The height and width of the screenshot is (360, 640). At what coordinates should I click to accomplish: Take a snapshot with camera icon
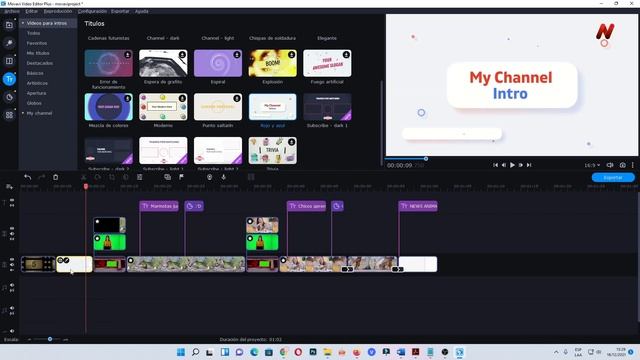click(x=622, y=165)
